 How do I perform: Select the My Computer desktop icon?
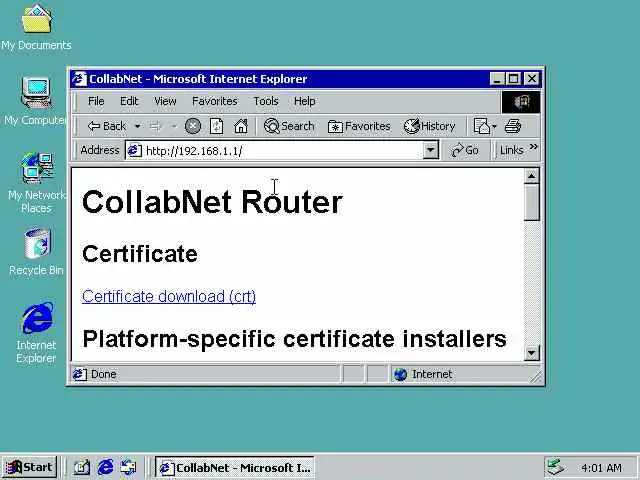35,101
